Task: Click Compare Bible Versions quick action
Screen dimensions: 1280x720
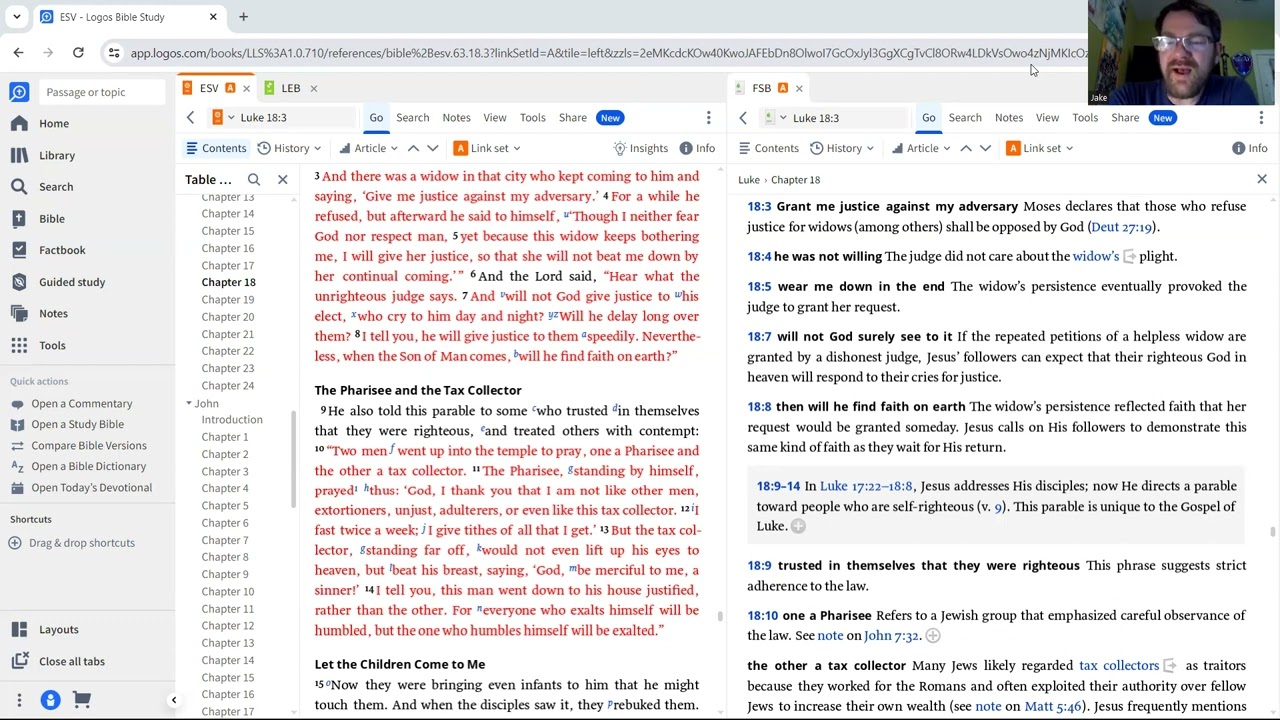Action: [88, 445]
